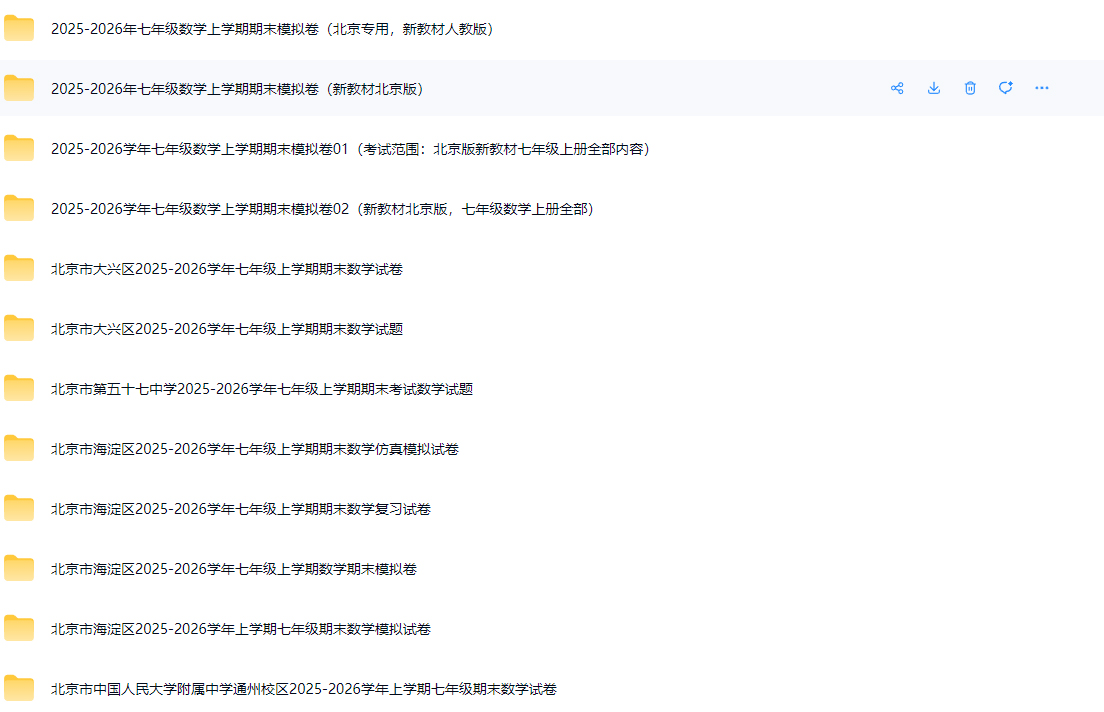Open 北京市大兴区 期末数学试卷 folder

[x=227, y=269]
